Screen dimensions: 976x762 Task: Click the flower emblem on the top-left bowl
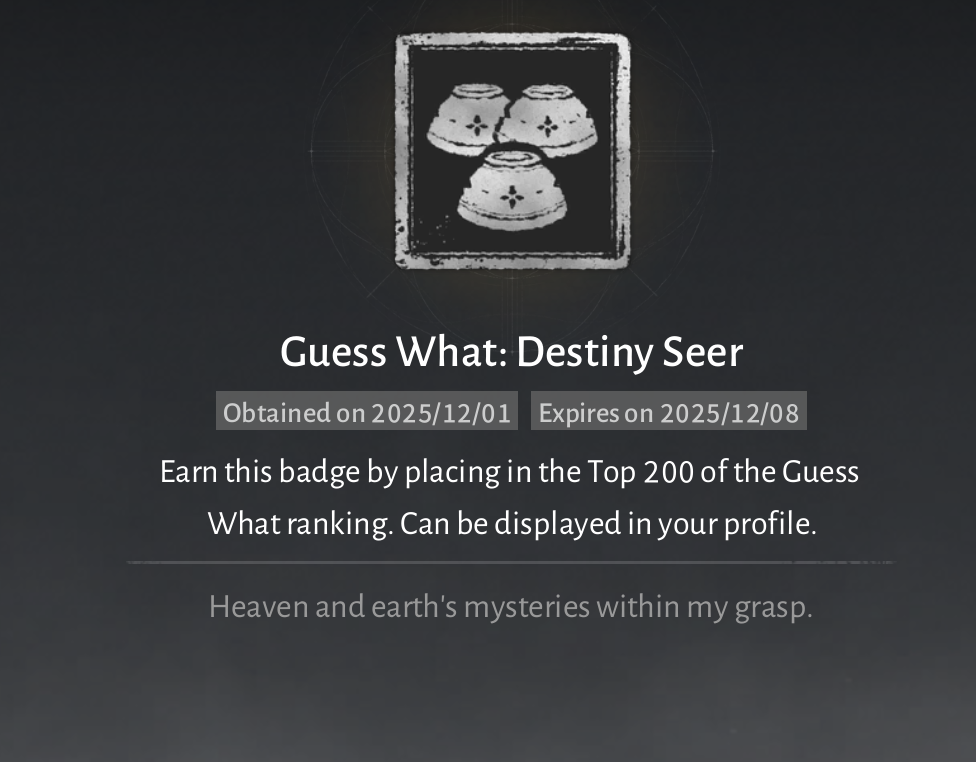point(477,126)
